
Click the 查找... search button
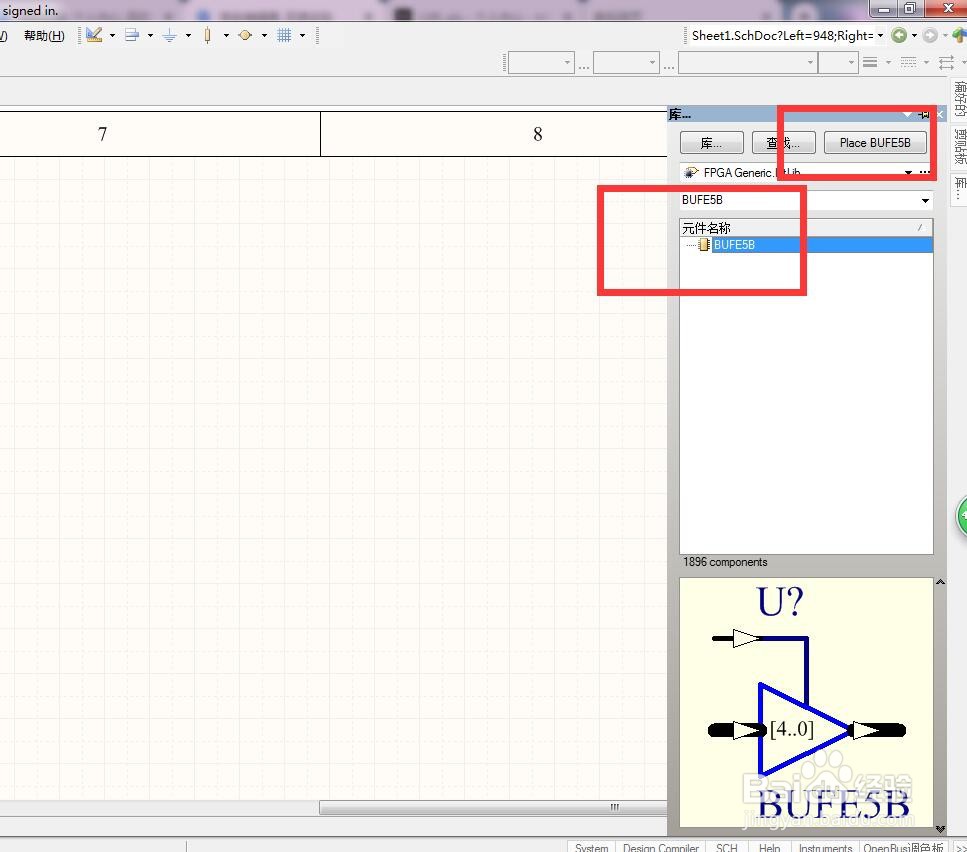[x=783, y=143]
